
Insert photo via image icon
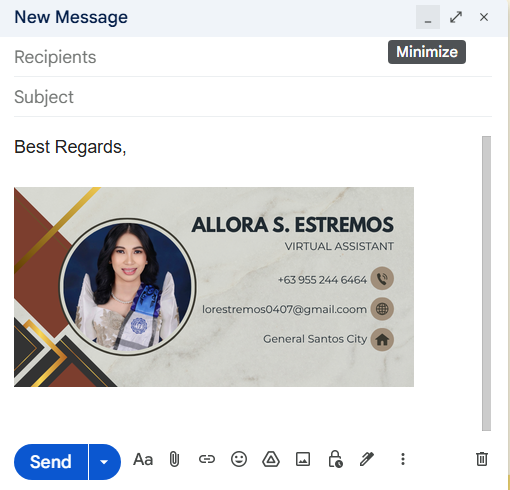(303, 459)
